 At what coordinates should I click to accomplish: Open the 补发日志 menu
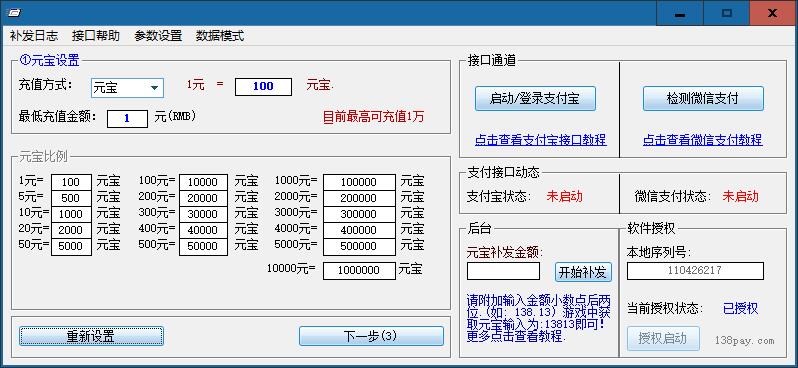34,36
